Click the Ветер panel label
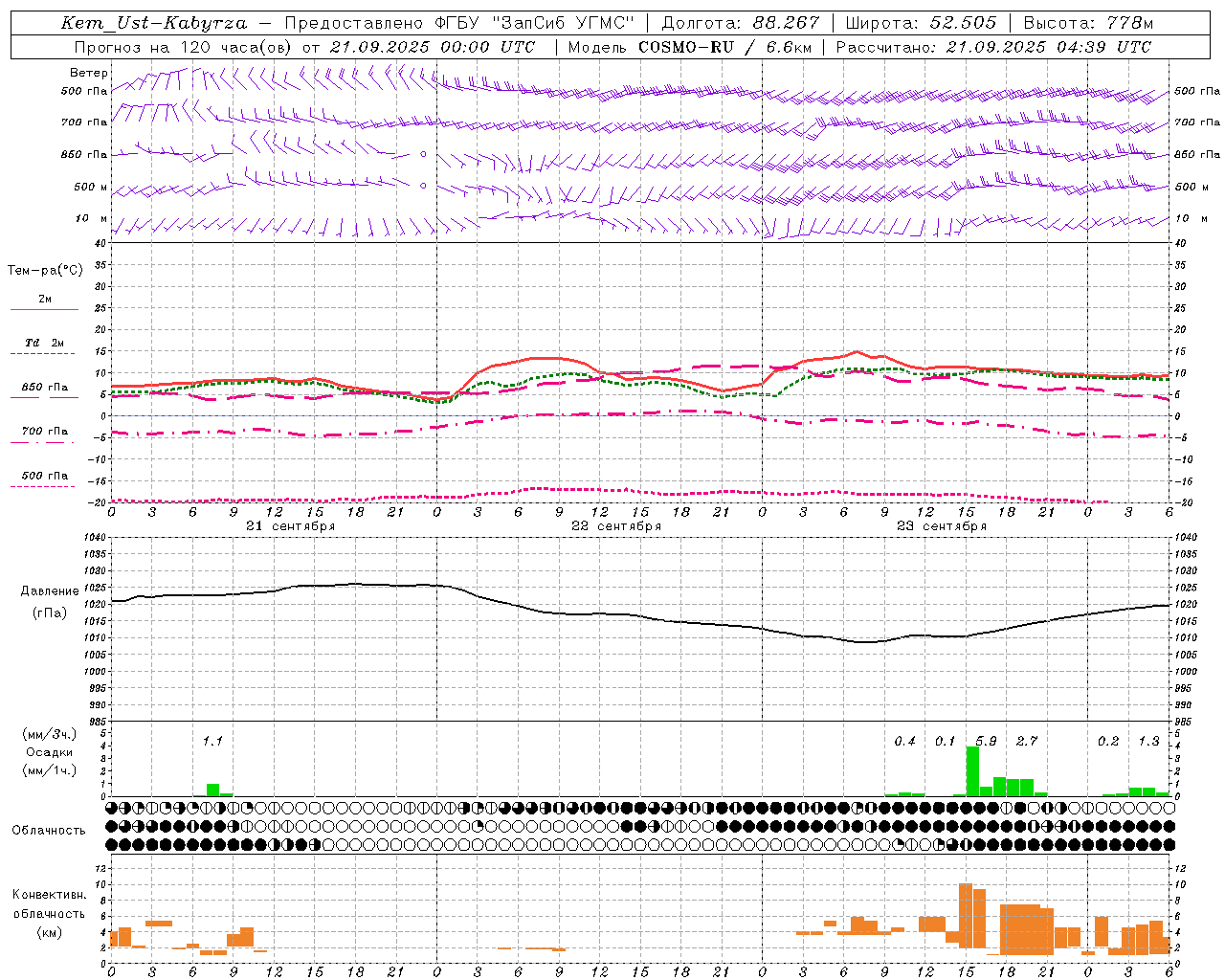This screenshot has width=1225, height=980. pyautogui.click(x=89, y=73)
